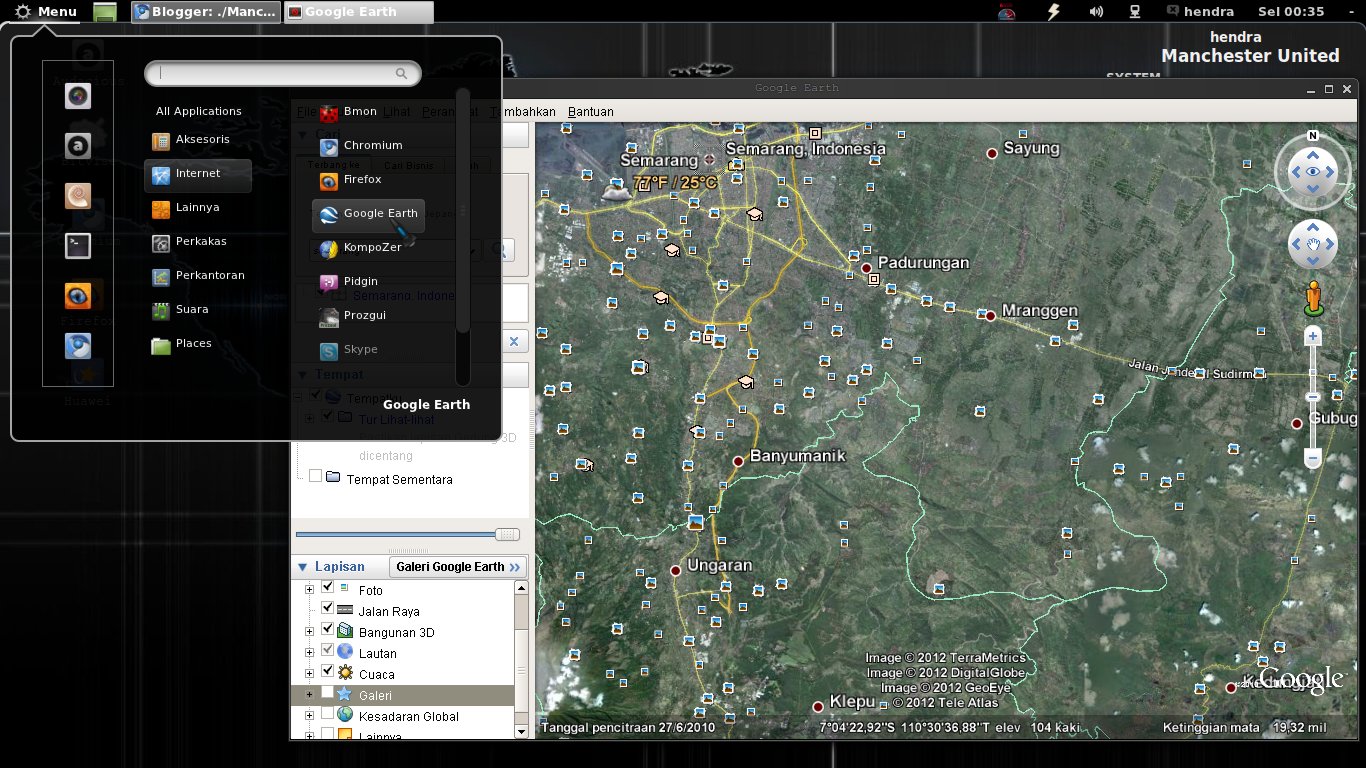The width and height of the screenshot is (1366, 768).
Task: Open the hendra user menu
Action: point(1199,12)
